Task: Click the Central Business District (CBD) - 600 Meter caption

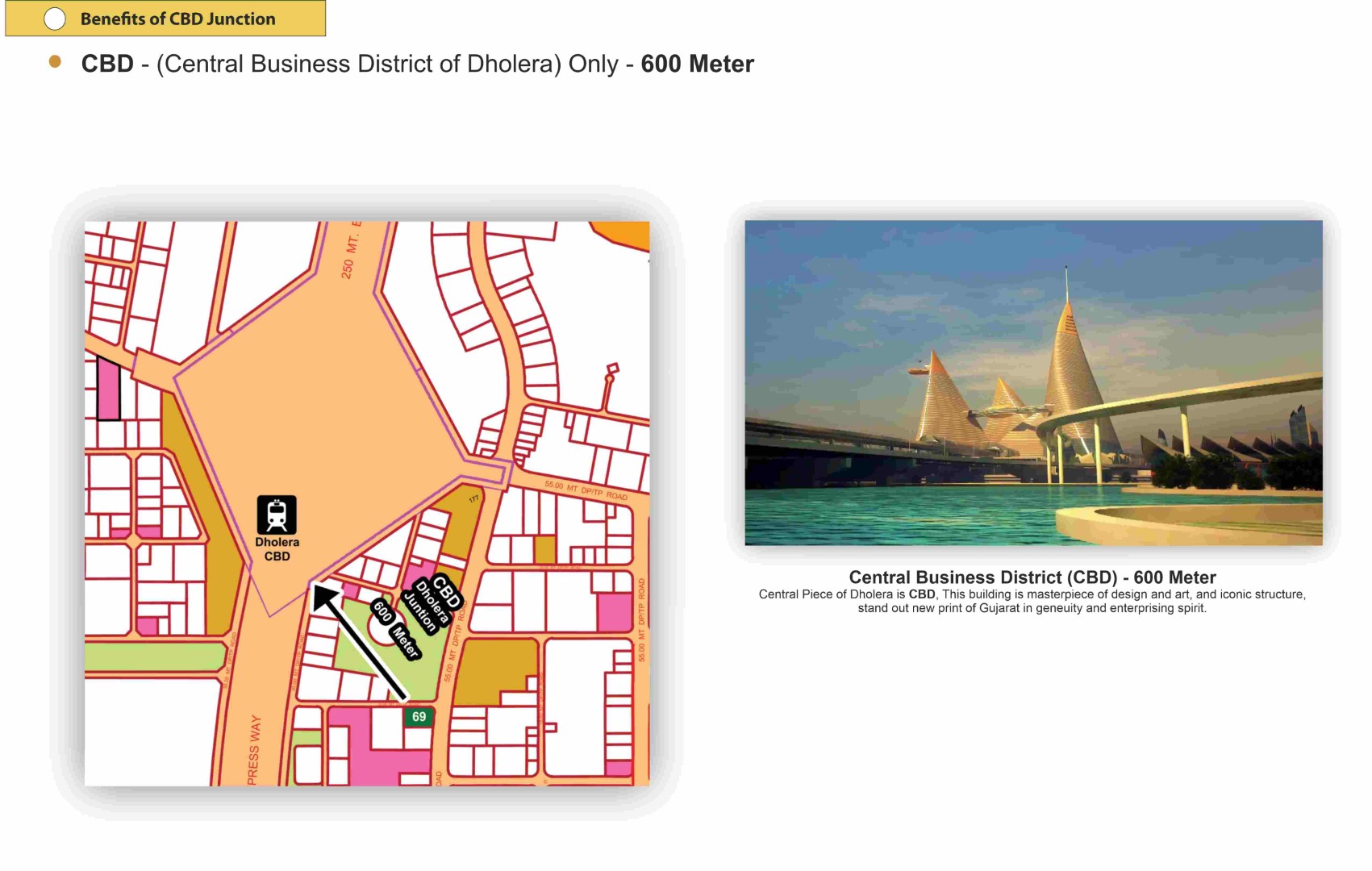Action: (1032, 577)
